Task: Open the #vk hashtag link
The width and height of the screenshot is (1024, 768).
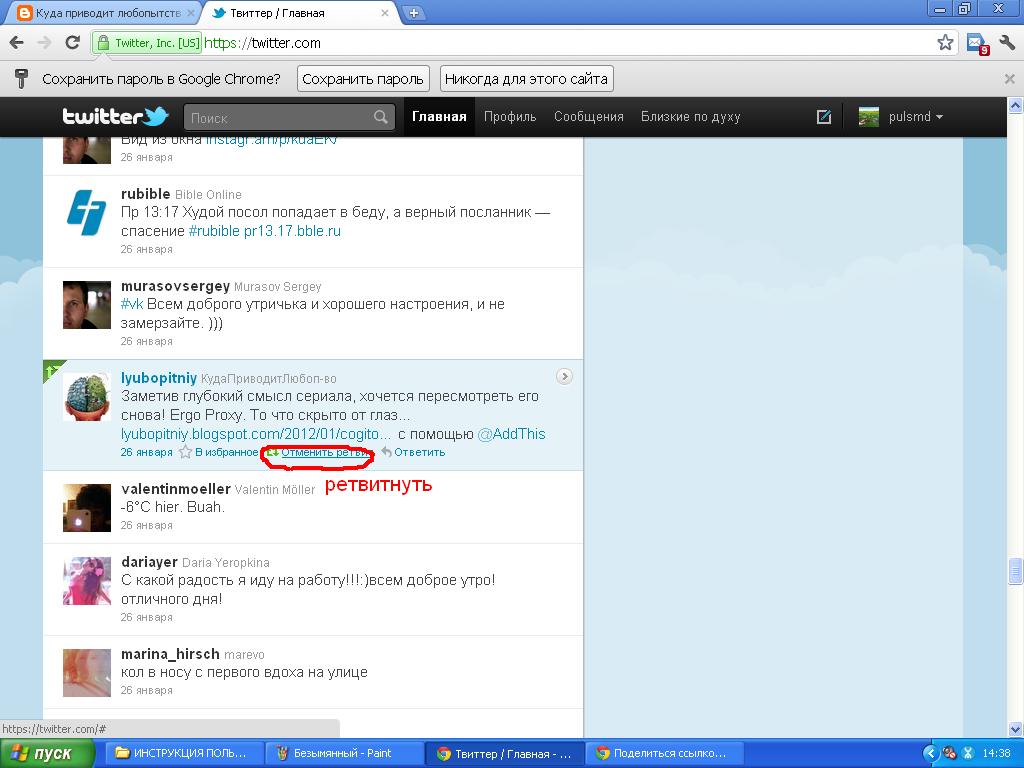Action: pos(132,304)
